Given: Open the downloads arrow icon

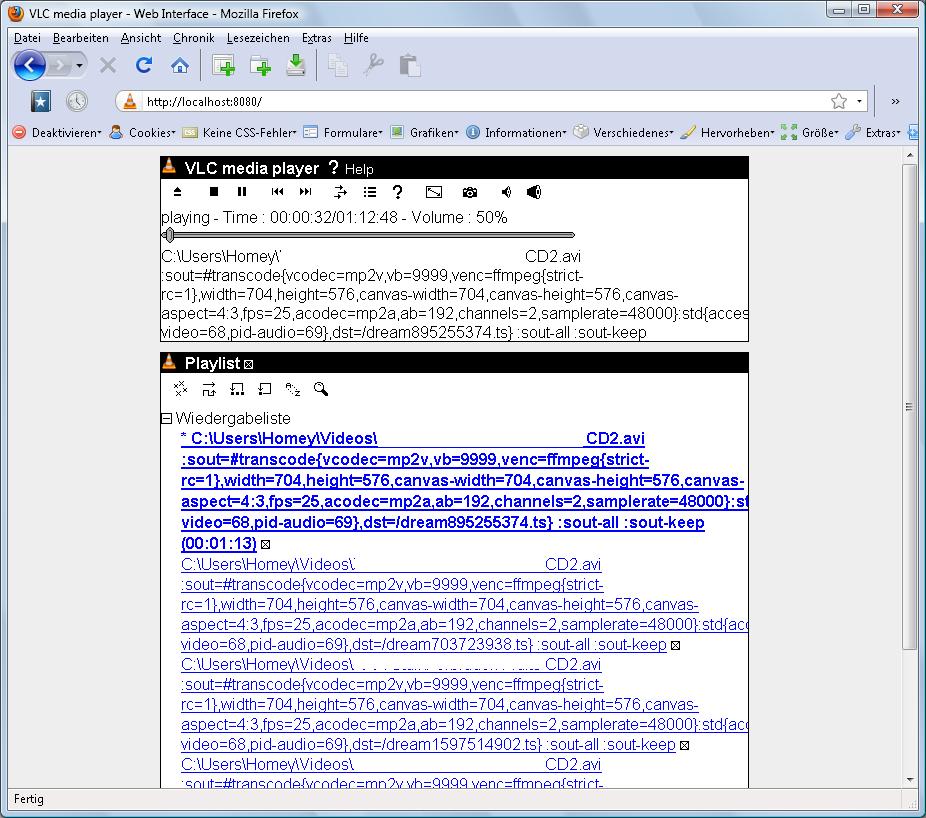Looking at the screenshot, I should [296, 65].
